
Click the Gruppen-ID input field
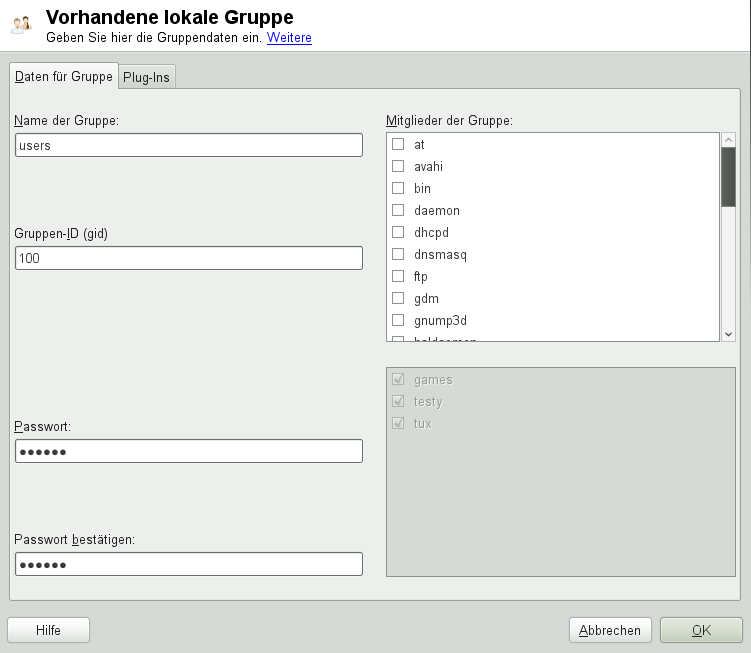(x=189, y=258)
